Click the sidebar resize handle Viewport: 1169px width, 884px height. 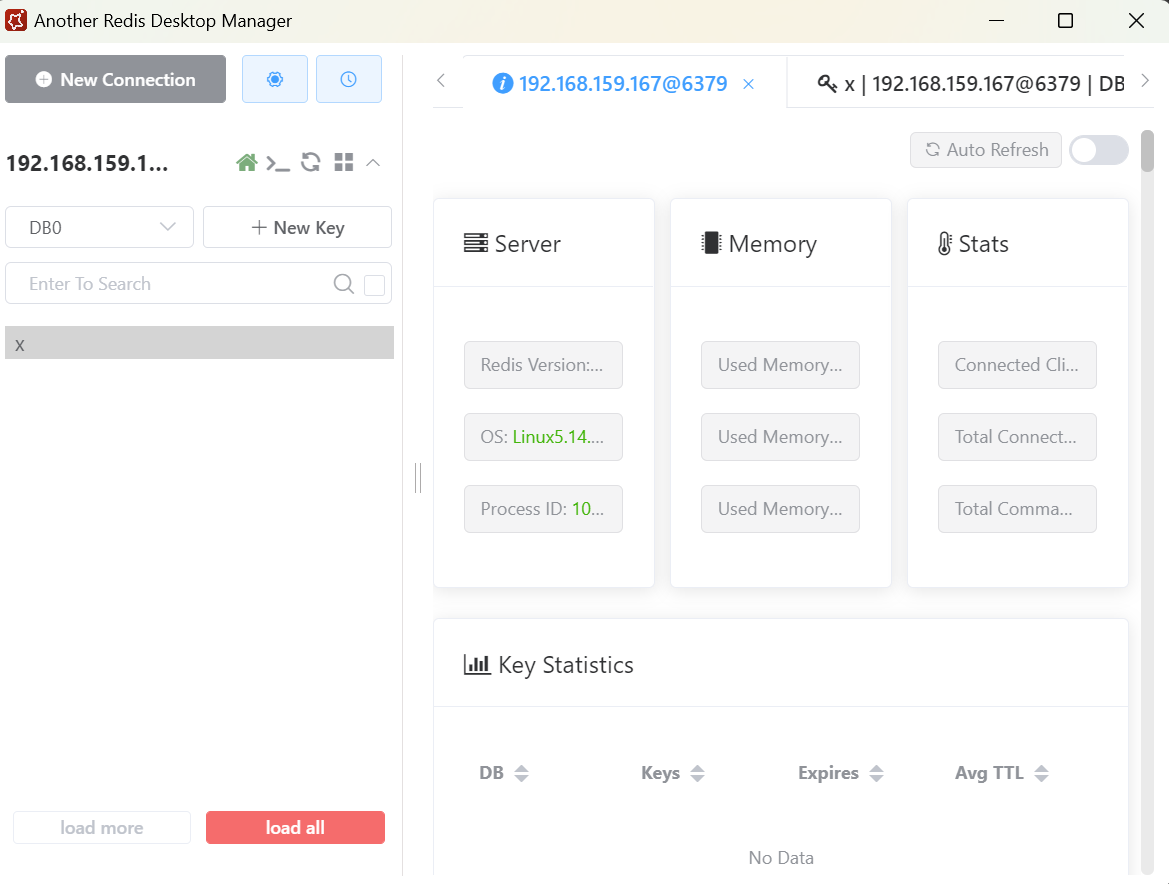click(418, 478)
